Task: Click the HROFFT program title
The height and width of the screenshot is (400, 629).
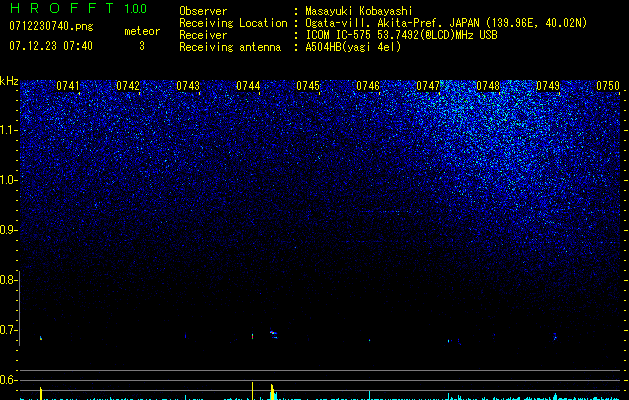Action: 62,8
